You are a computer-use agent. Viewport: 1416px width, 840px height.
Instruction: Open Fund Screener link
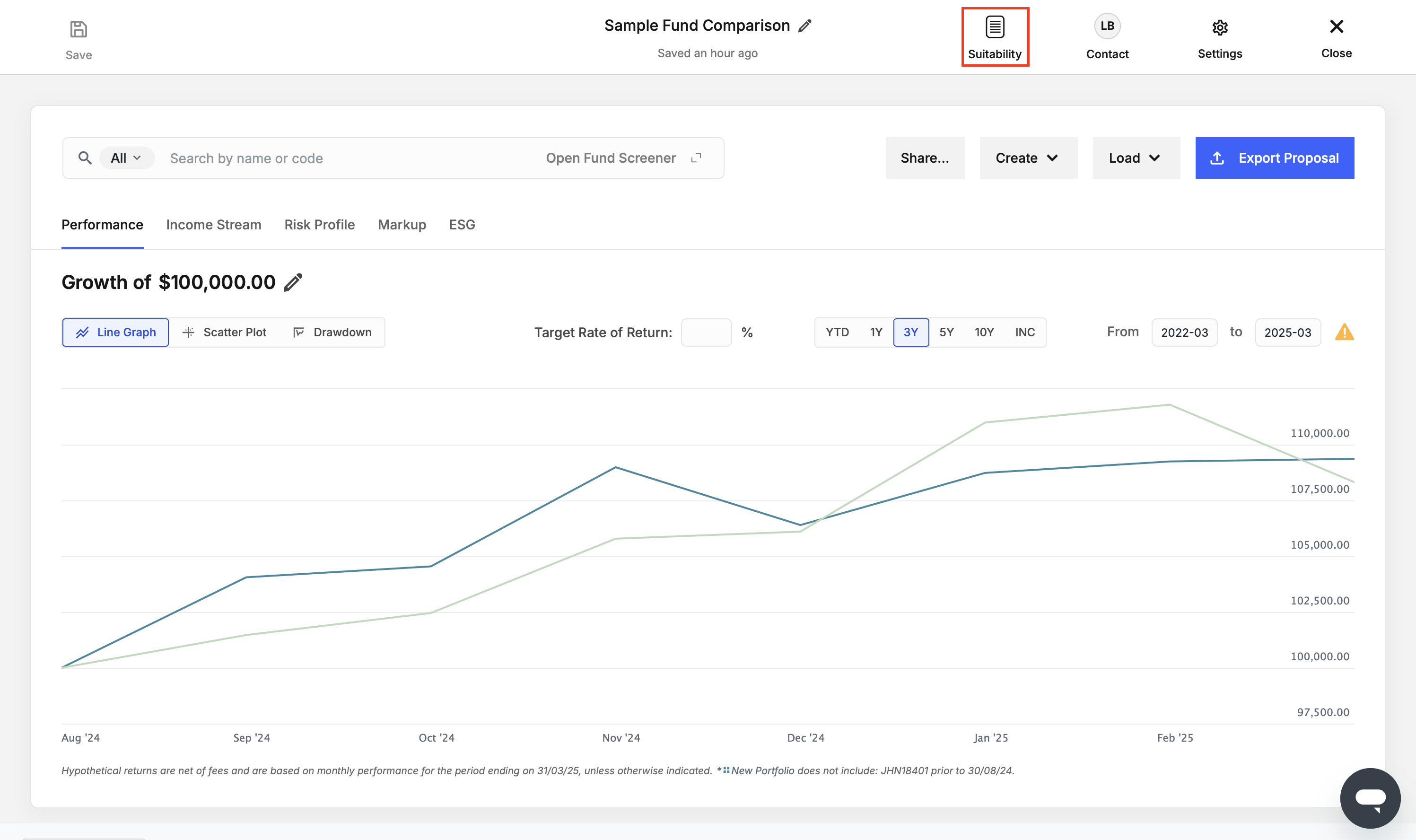pos(623,158)
